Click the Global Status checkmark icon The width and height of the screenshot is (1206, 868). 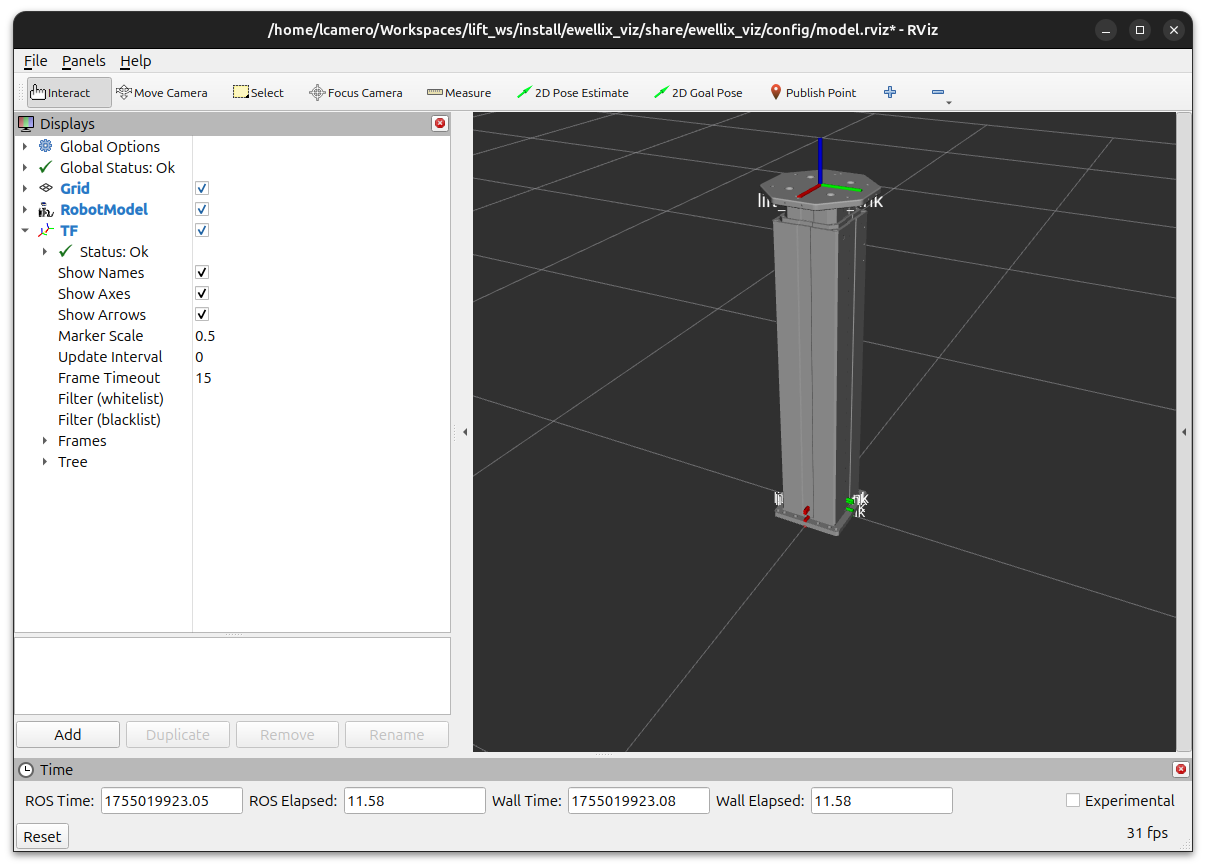click(46, 167)
